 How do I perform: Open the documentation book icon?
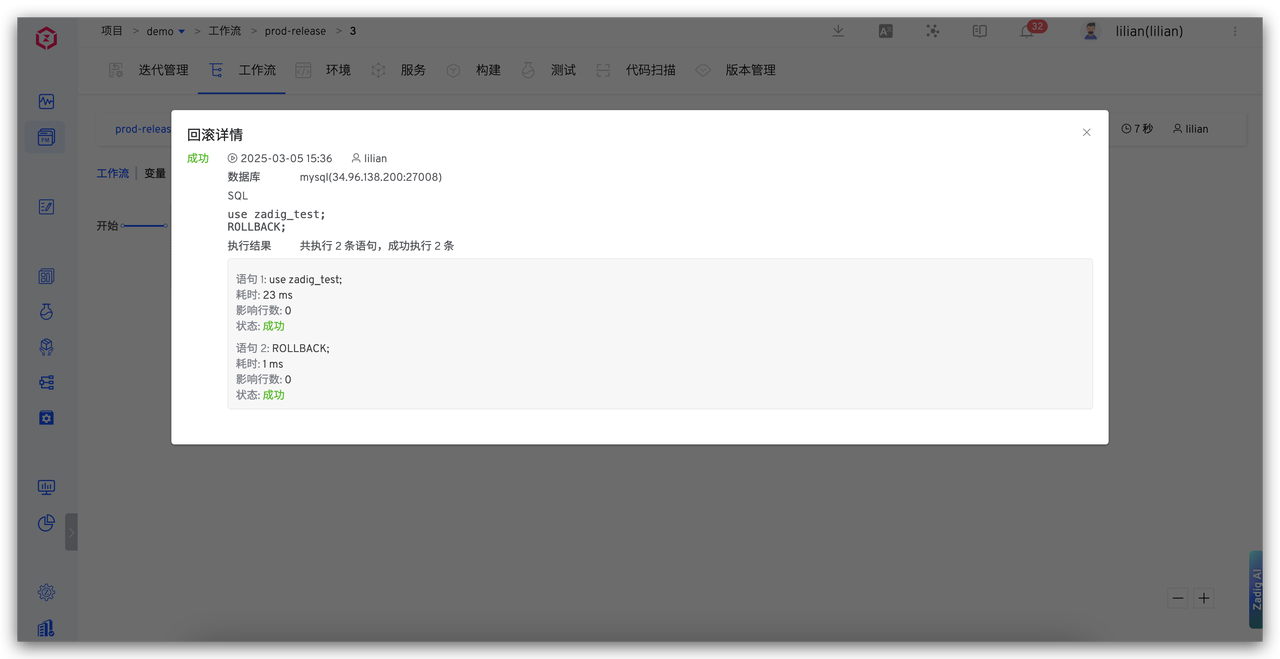979,31
